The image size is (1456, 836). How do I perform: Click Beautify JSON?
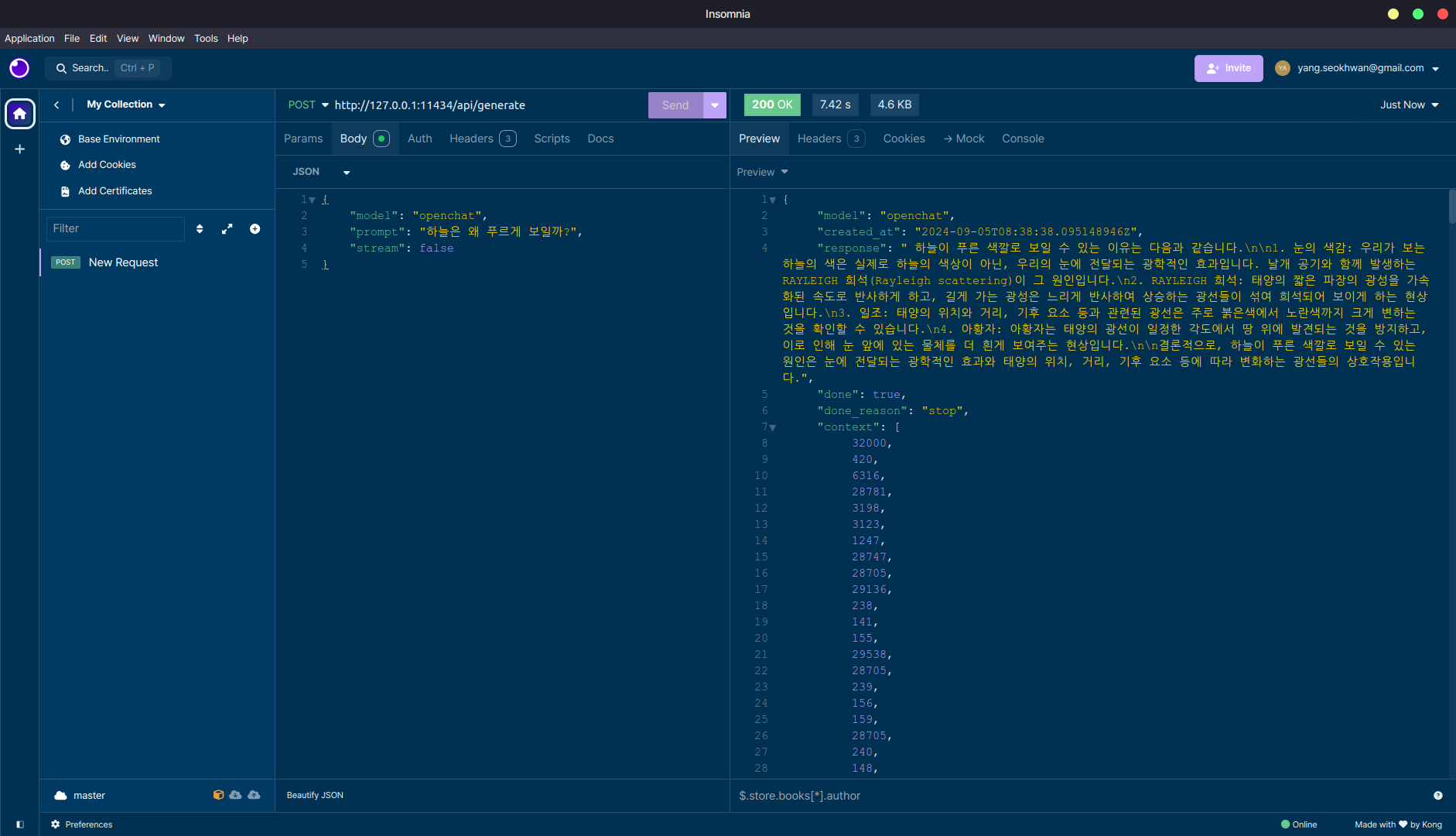(315, 796)
